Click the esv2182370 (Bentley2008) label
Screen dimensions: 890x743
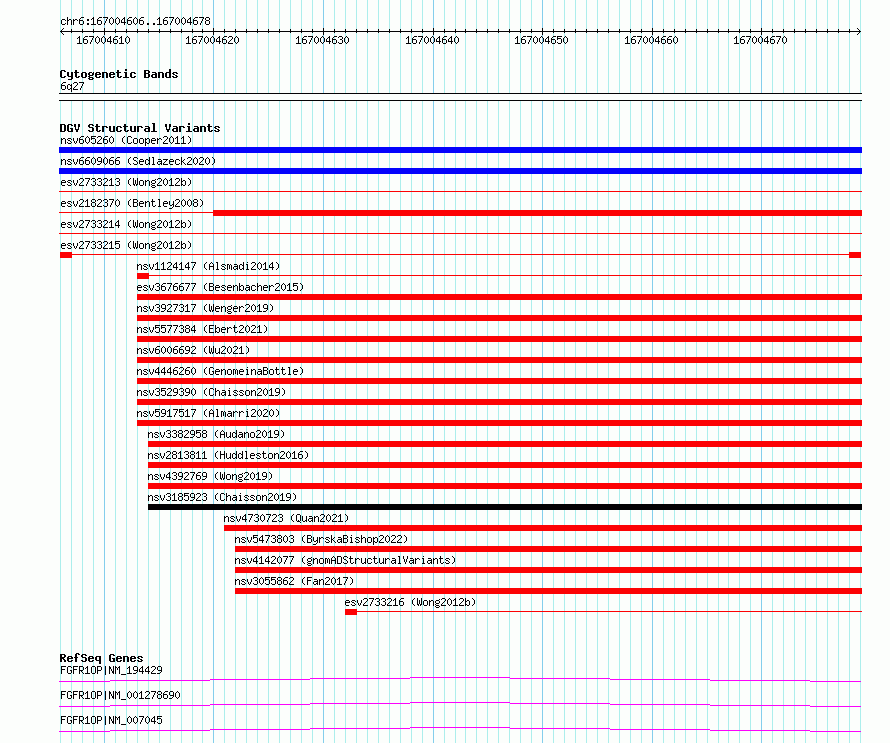[132, 203]
